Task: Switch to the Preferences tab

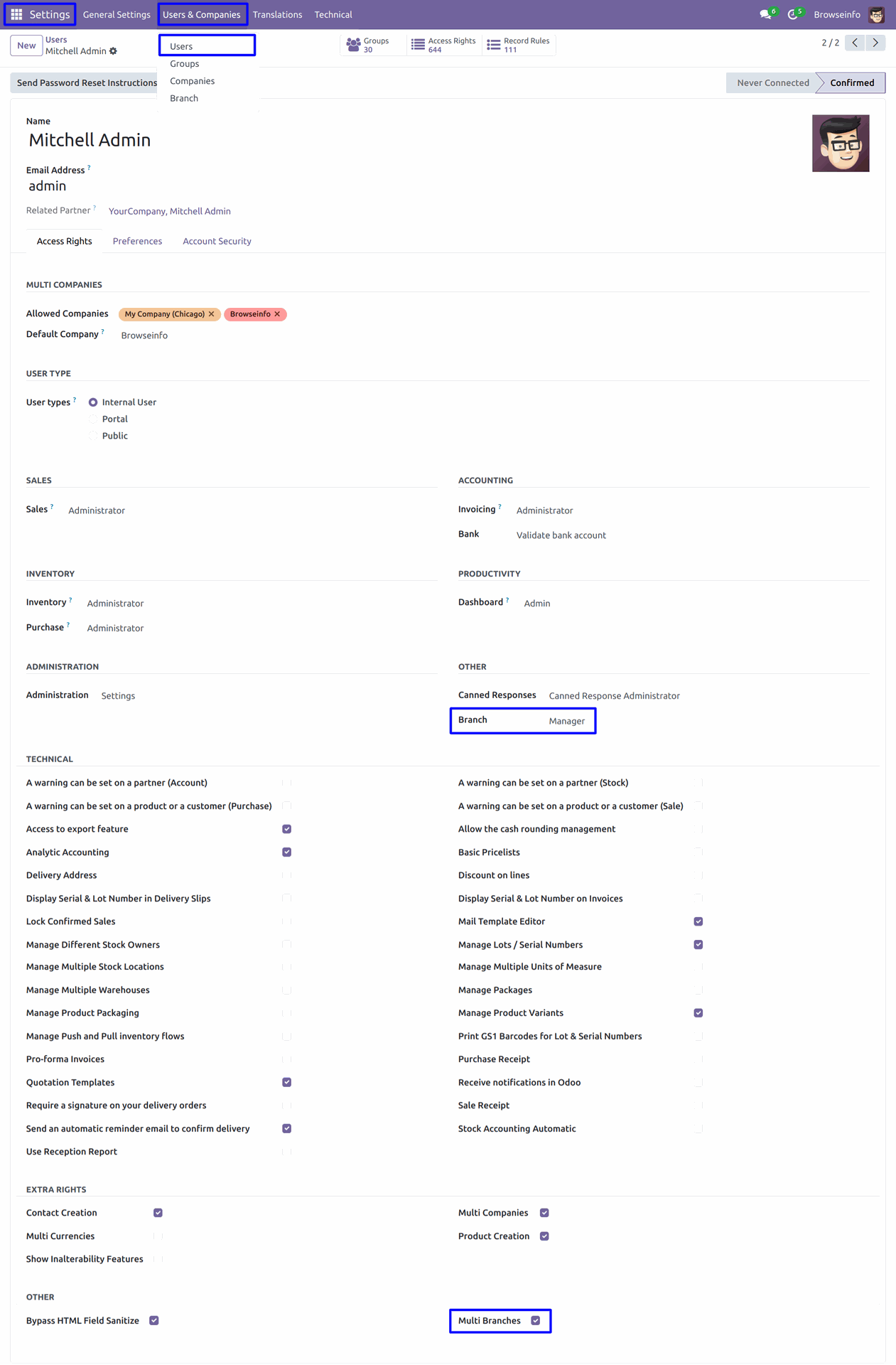Action: (137, 241)
